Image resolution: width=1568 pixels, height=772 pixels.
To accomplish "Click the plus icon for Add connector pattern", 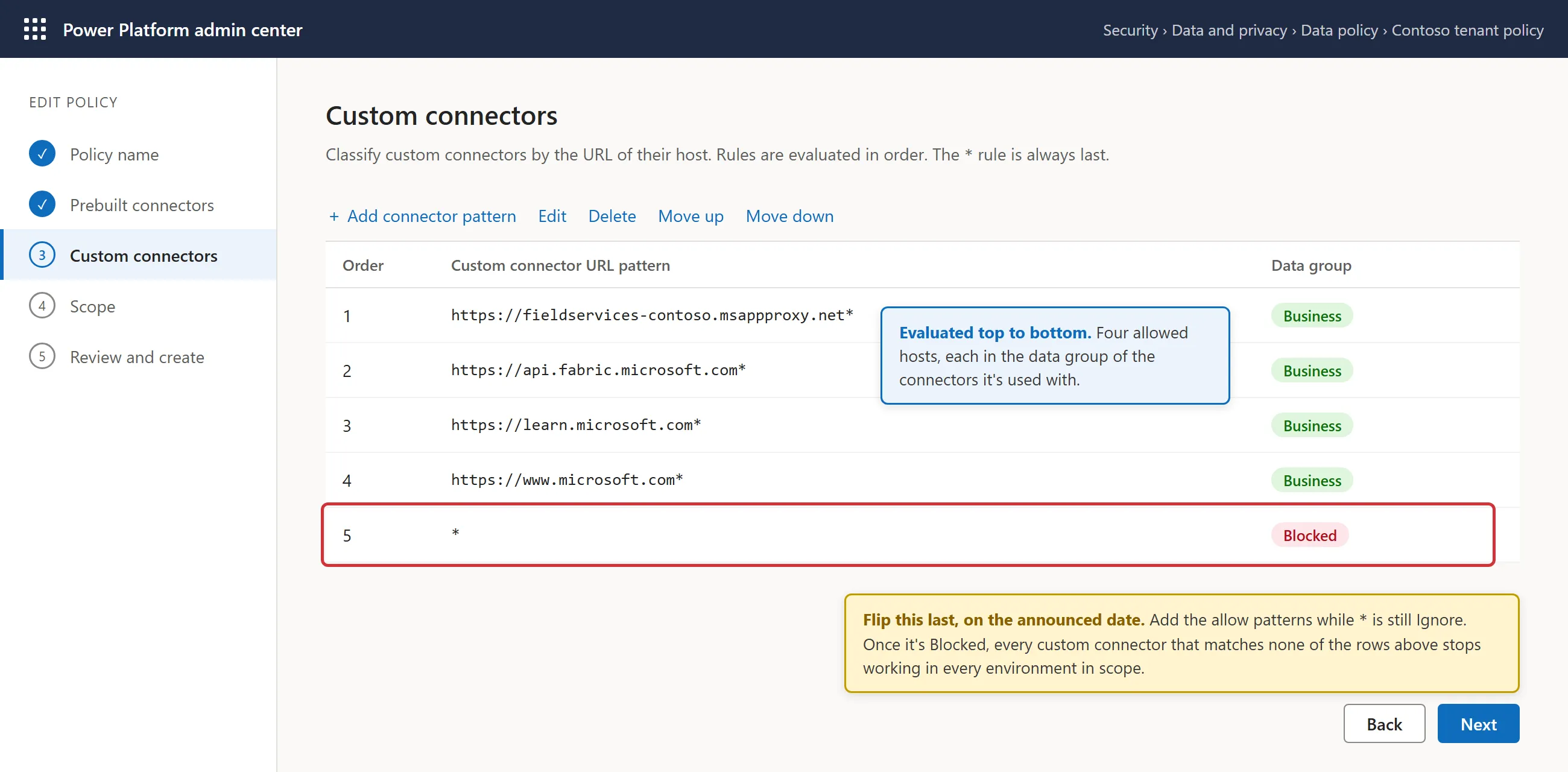I will coord(334,216).
